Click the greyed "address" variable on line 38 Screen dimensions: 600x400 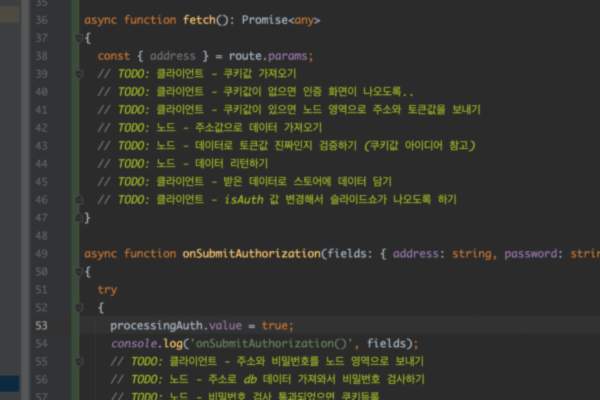173,56
